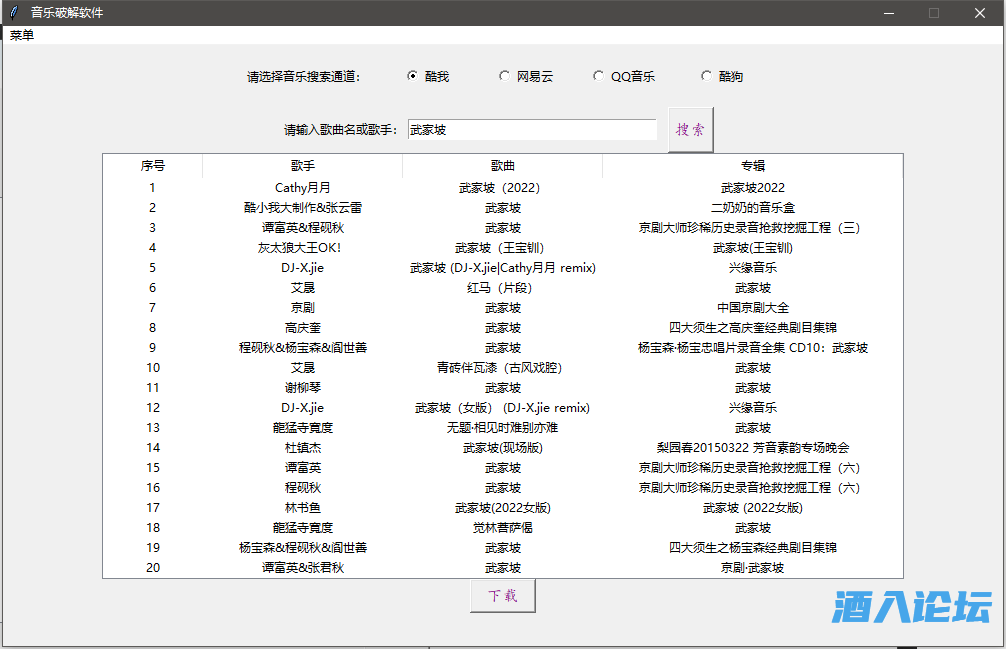Select row 14 by 杜镇杰
The width and height of the screenshot is (1006, 649).
pos(302,448)
